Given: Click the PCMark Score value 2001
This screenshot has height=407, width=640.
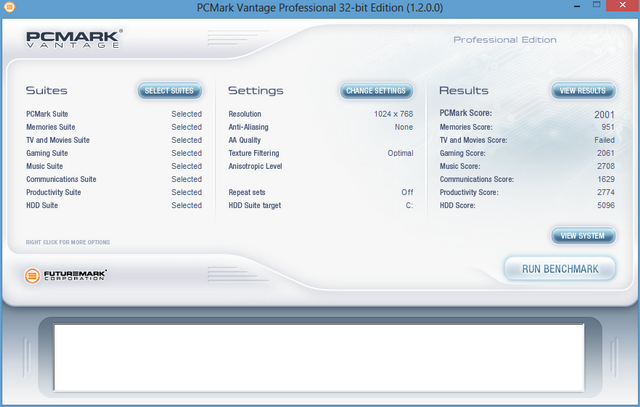Looking at the screenshot, I should point(604,114).
